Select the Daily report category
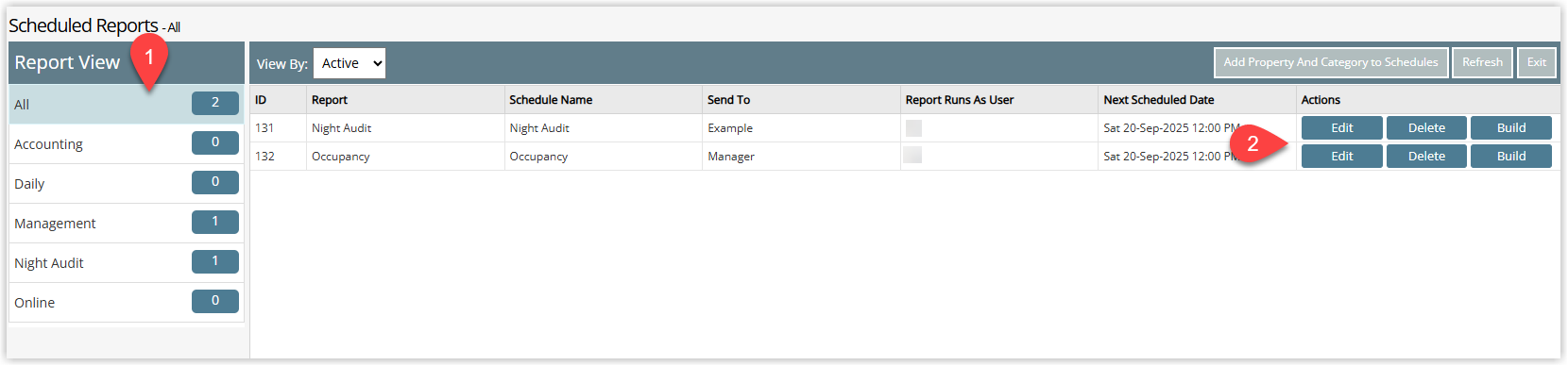 click(127, 184)
